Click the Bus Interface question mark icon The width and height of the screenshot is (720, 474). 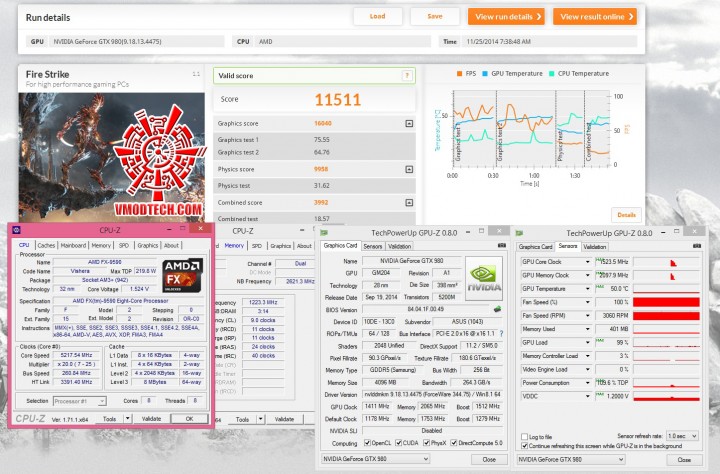click(x=501, y=333)
